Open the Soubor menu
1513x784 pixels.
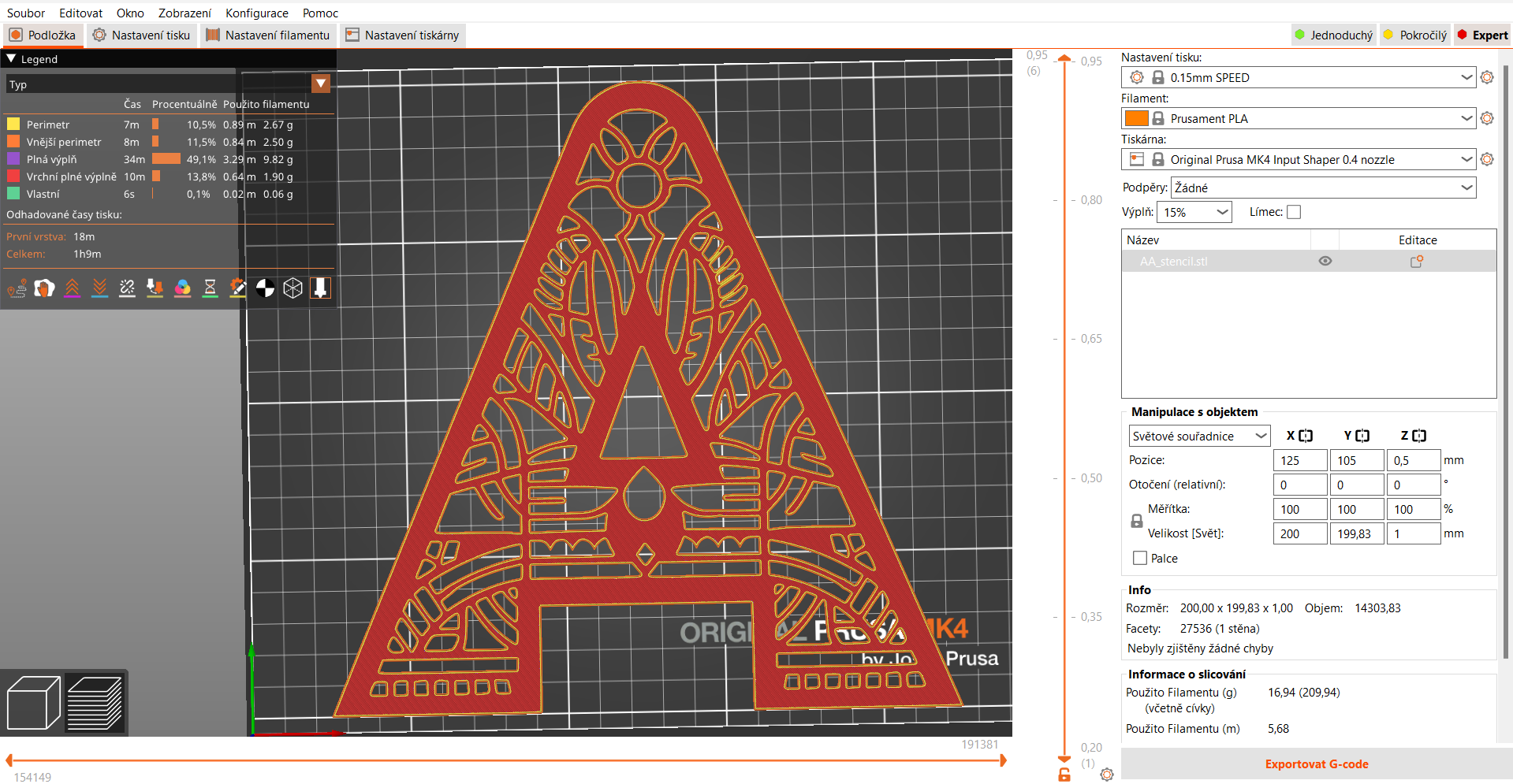[x=25, y=13]
